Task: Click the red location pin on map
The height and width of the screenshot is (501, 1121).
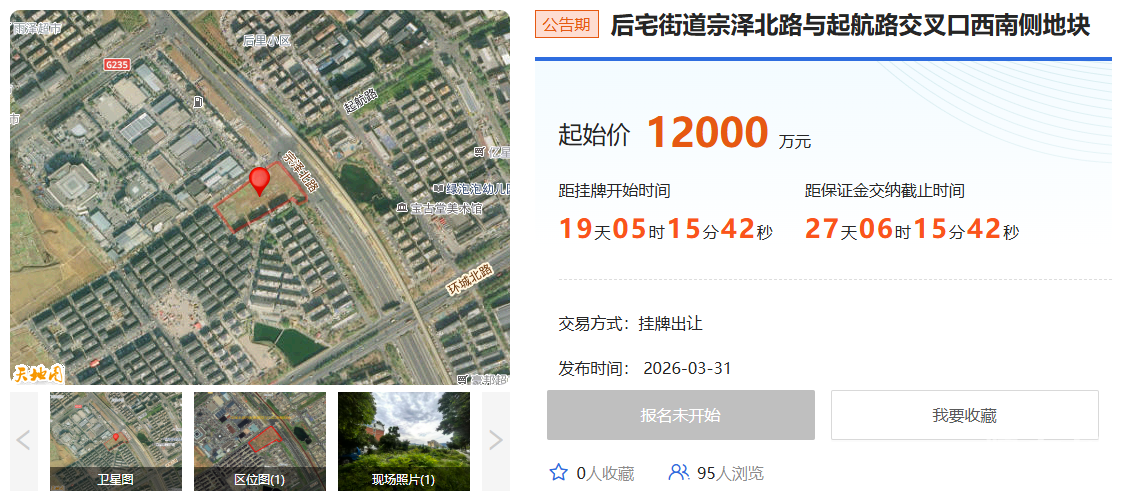Action: 259,180
